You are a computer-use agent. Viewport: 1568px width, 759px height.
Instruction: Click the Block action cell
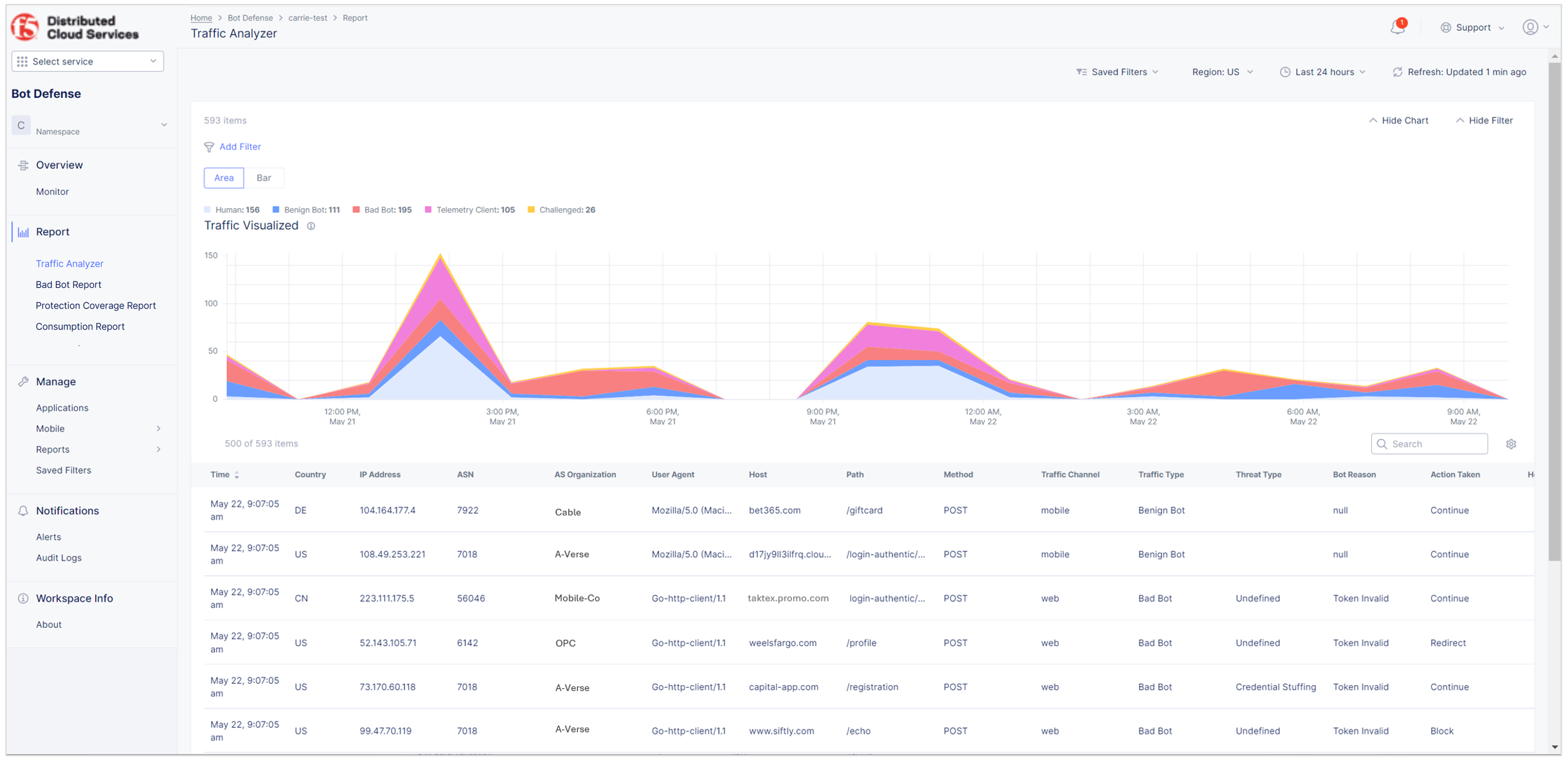click(1442, 731)
